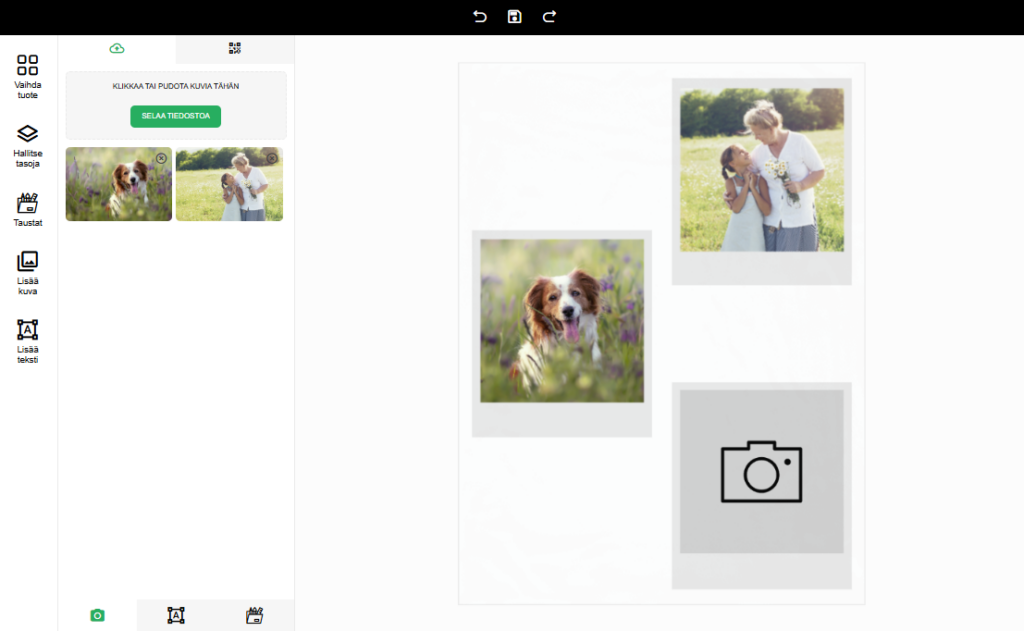Switch to the QR code tab

pos(235,48)
